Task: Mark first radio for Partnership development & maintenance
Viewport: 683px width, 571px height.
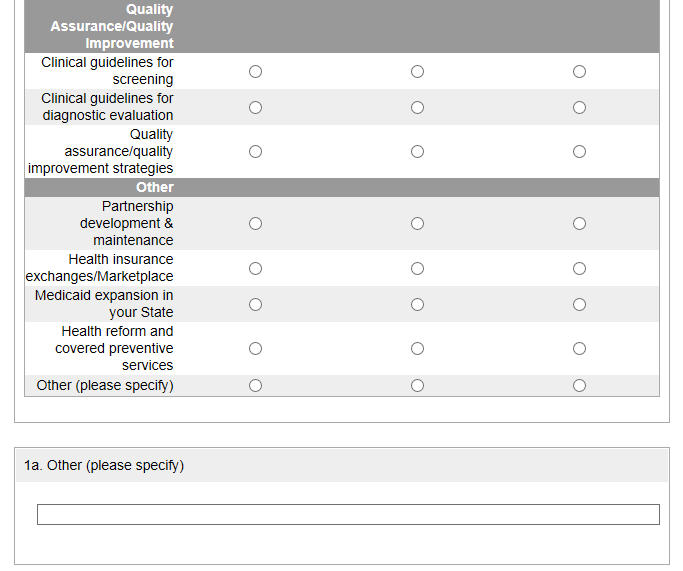Action: 255,223
